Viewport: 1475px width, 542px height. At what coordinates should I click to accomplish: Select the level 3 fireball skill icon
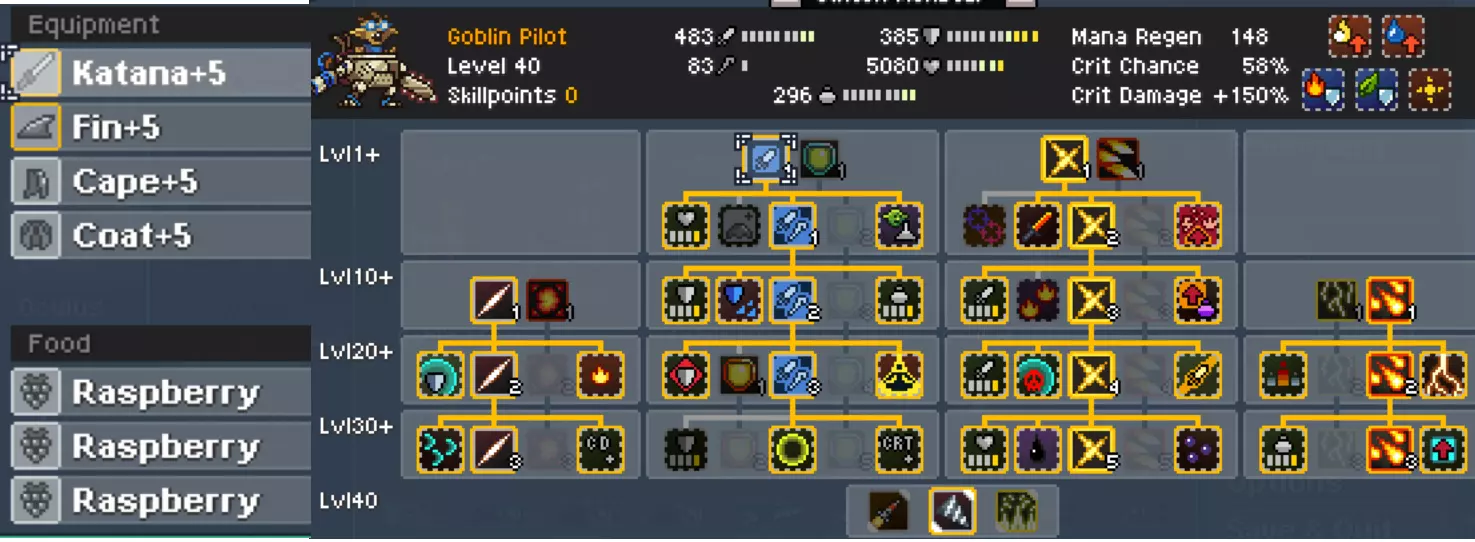pos(1390,450)
